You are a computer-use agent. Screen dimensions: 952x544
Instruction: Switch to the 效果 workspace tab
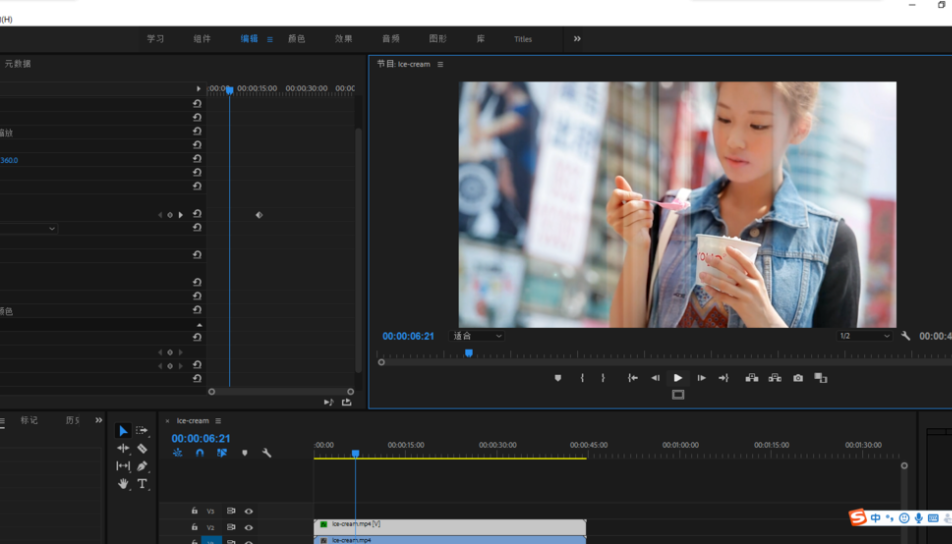(344, 39)
